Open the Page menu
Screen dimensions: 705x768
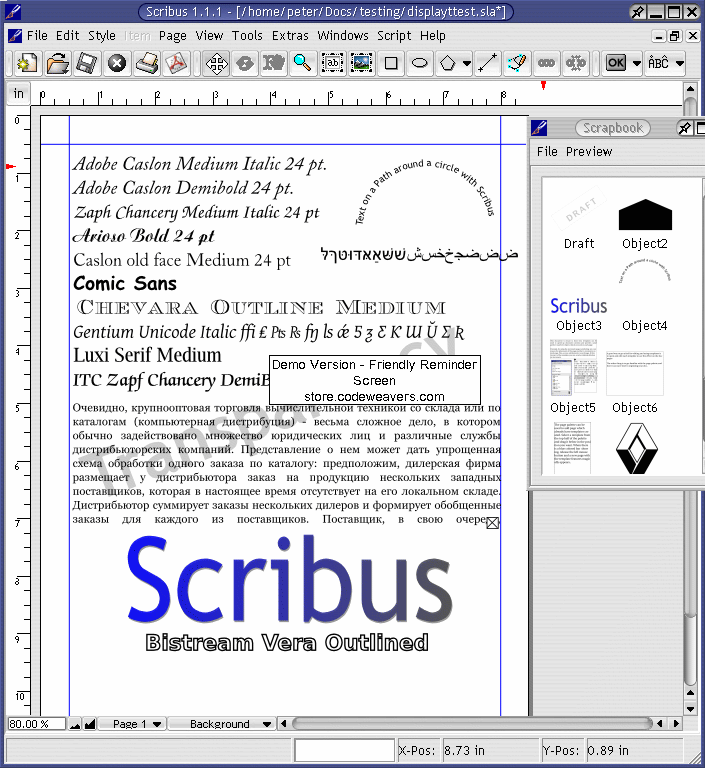172,36
